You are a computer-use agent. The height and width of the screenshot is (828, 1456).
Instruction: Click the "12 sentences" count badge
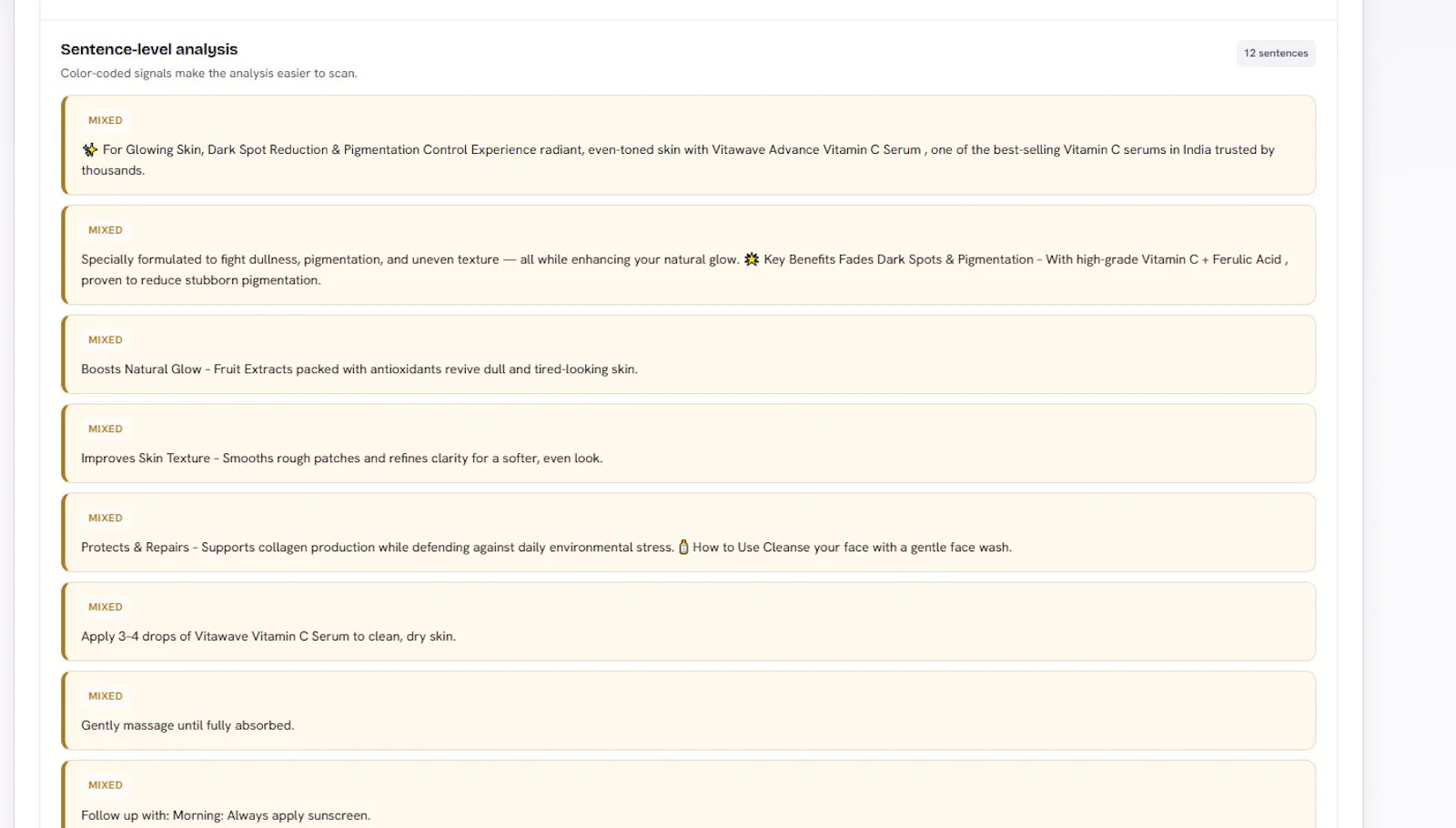(x=1276, y=53)
